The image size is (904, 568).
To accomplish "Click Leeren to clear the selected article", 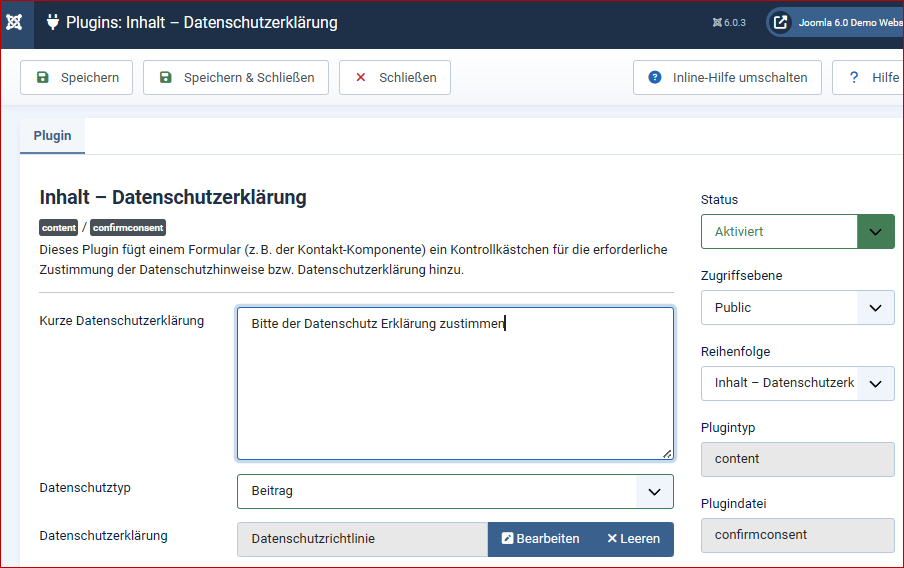I will click(x=633, y=539).
